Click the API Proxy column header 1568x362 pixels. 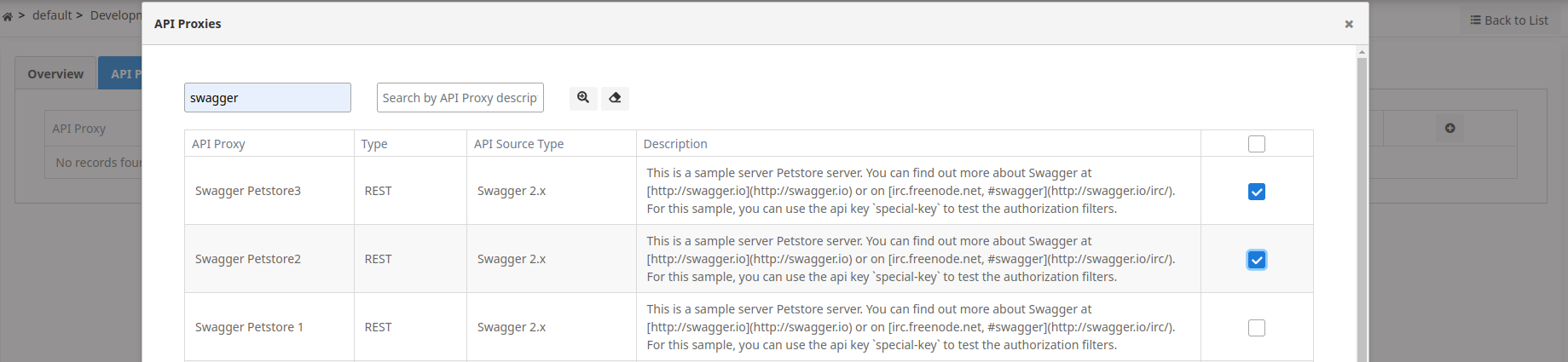(218, 144)
